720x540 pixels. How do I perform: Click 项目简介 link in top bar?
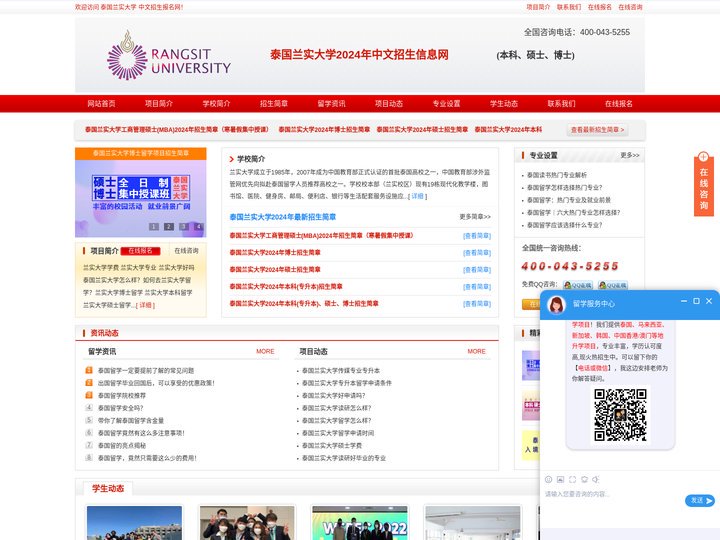(x=538, y=7)
